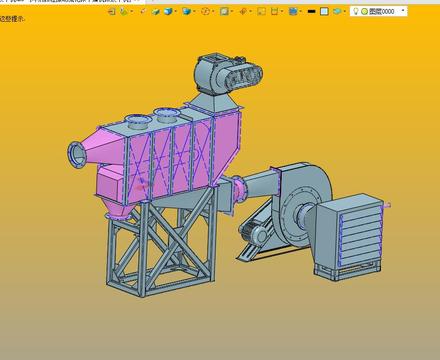Image resolution: width=440 pixels, height=360 pixels.
Task: Open the 图层0000 layer dropdown list
Action: coord(403,11)
